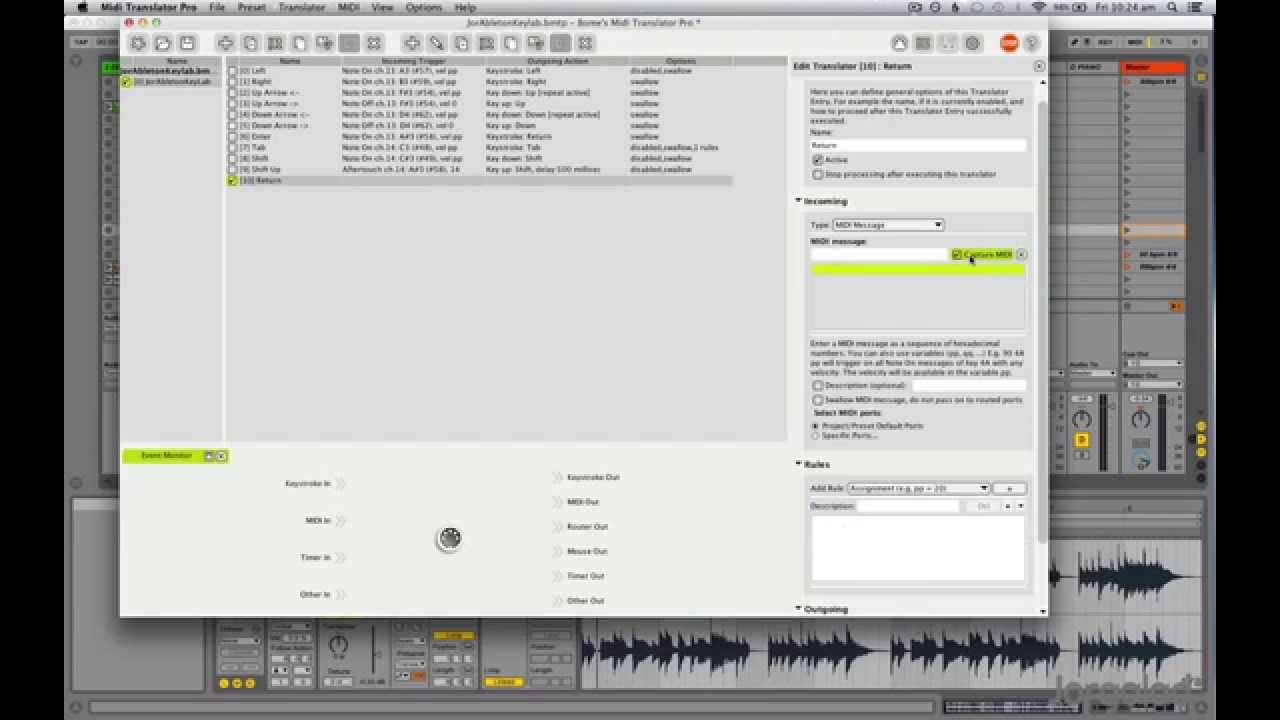Click the 'Keystroke In' monitor label
Image resolution: width=1280 pixels, height=720 pixels.
[308, 484]
